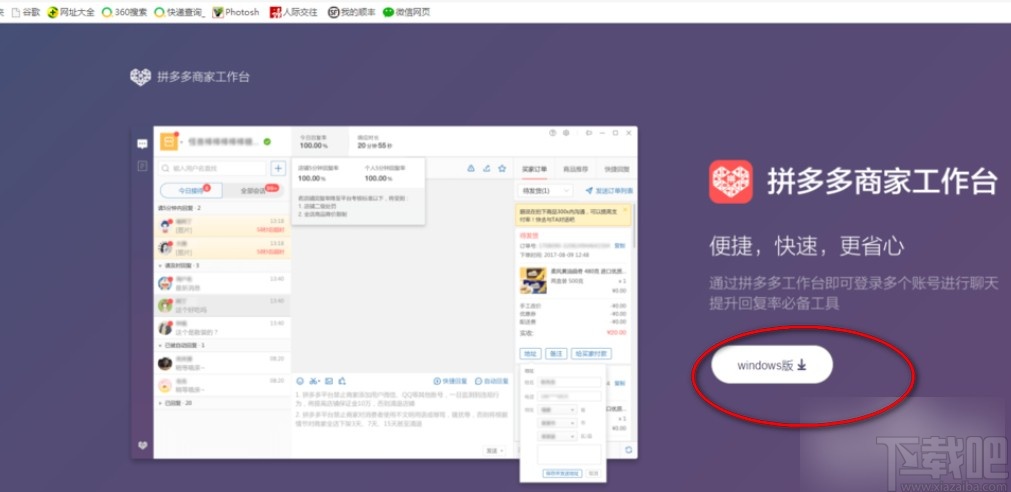
Task: Click the red Pinduoduo app icon
Action: pyautogui.click(x=731, y=182)
